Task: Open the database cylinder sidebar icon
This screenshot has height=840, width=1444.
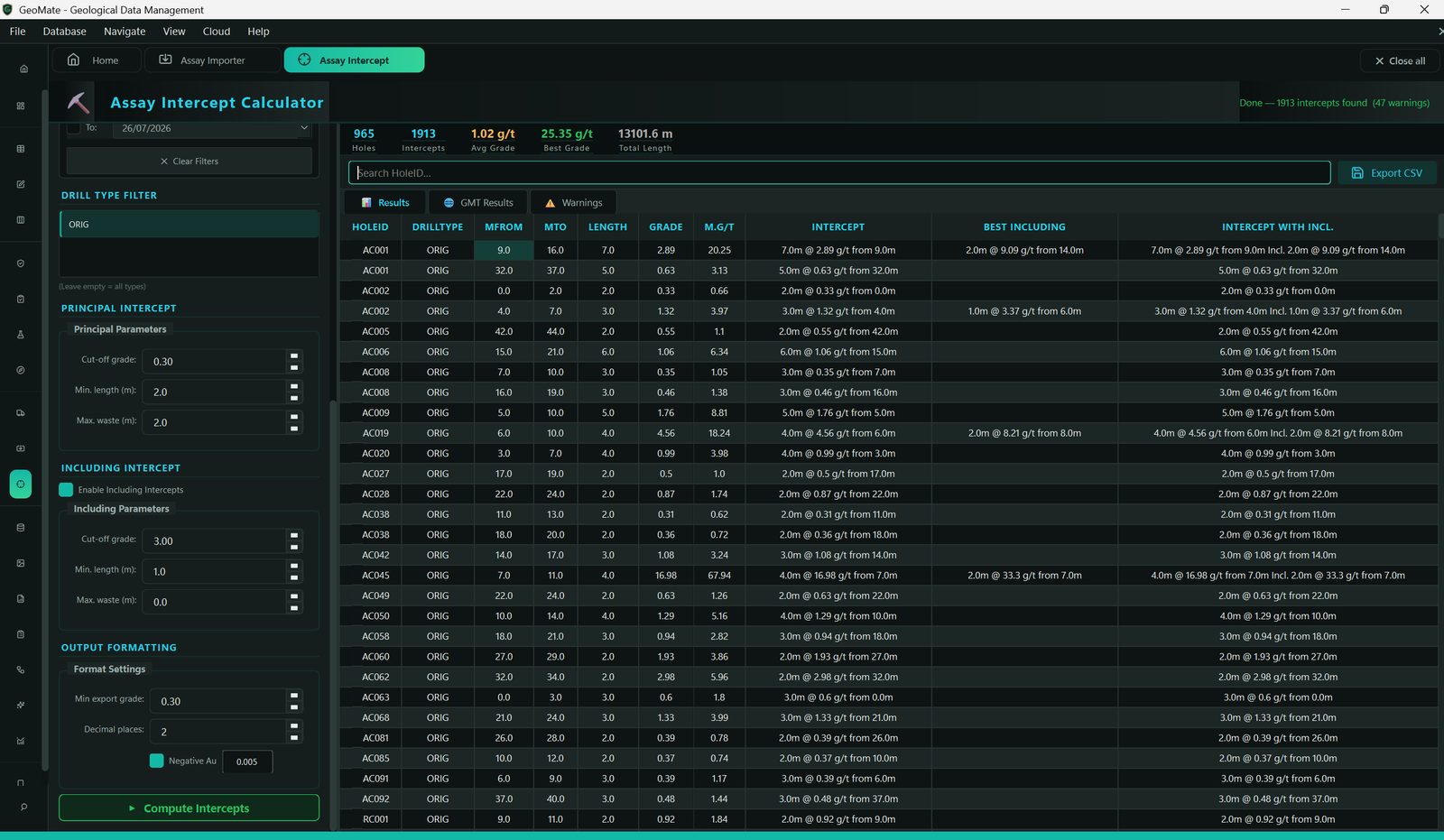Action: point(21,528)
